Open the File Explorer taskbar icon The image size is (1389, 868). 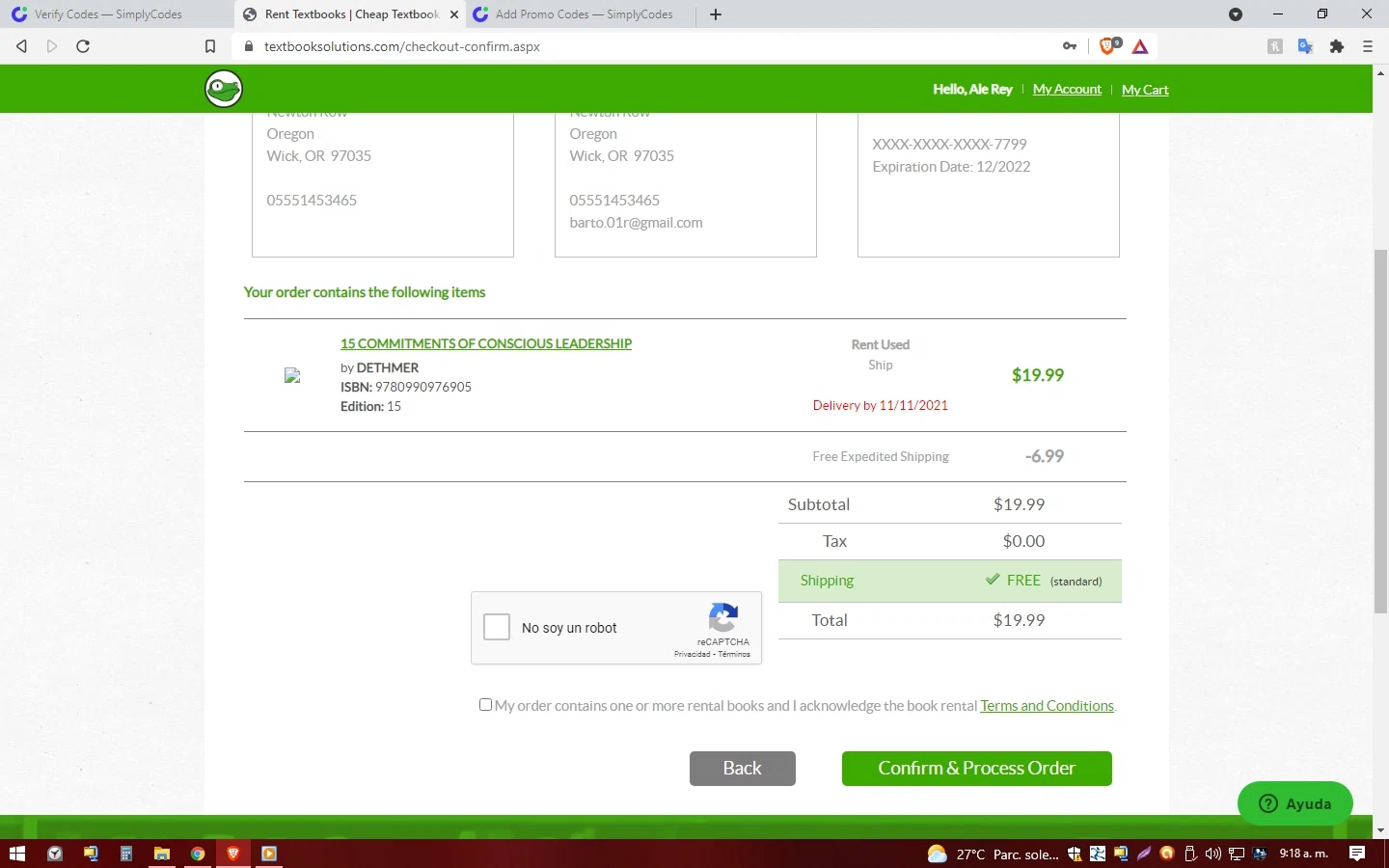coord(162,854)
